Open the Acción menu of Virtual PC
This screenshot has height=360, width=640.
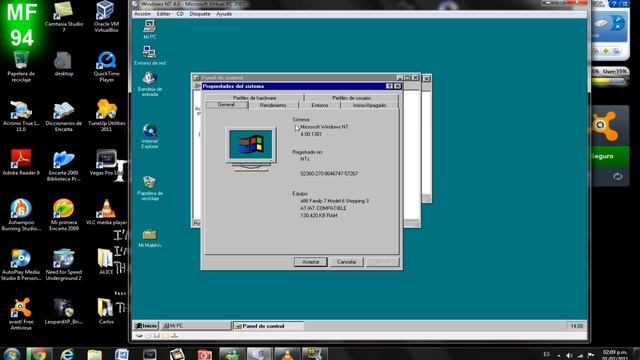142,14
